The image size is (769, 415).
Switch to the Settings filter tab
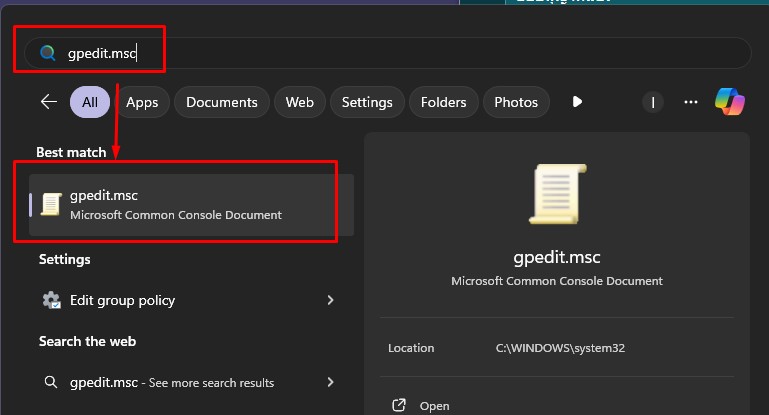point(367,102)
